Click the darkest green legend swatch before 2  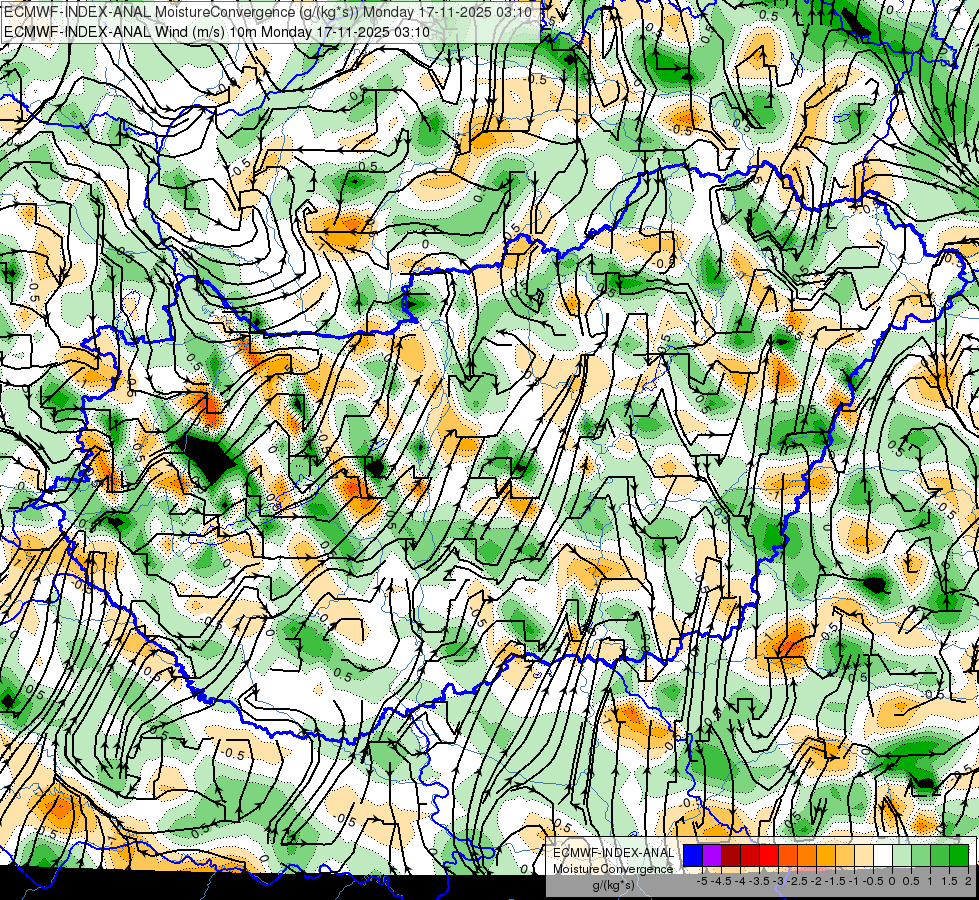(959, 855)
